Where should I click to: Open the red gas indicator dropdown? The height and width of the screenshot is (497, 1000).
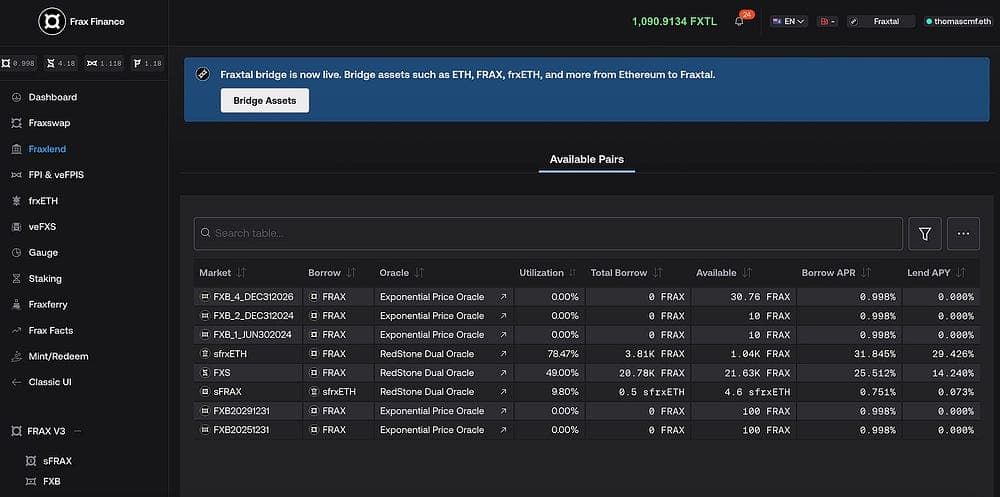point(828,21)
